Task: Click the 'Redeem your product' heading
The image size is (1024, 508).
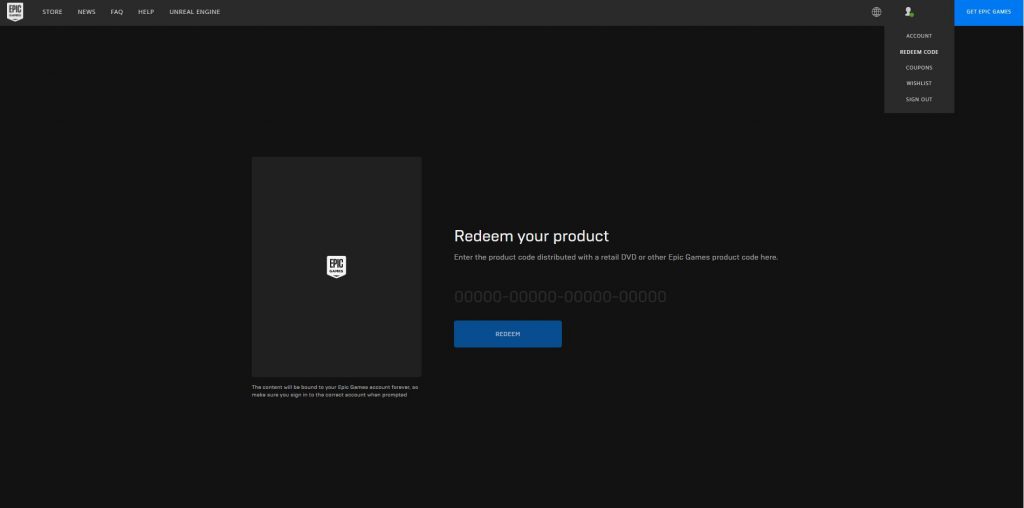Action: [x=531, y=236]
